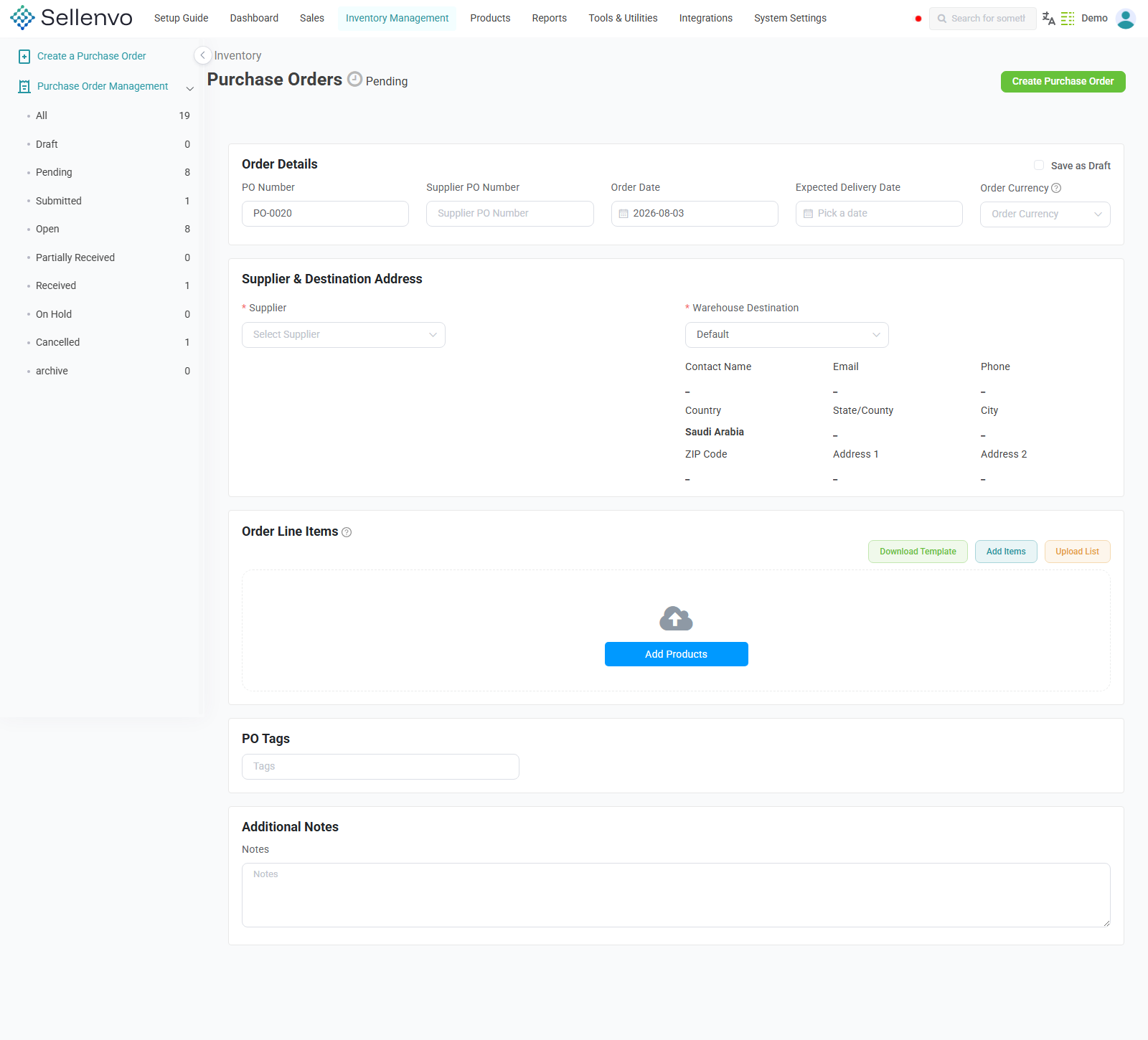The image size is (1148, 1040).
Task: Click the Sellenvo logo icon
Action: [x=22, y=18]
